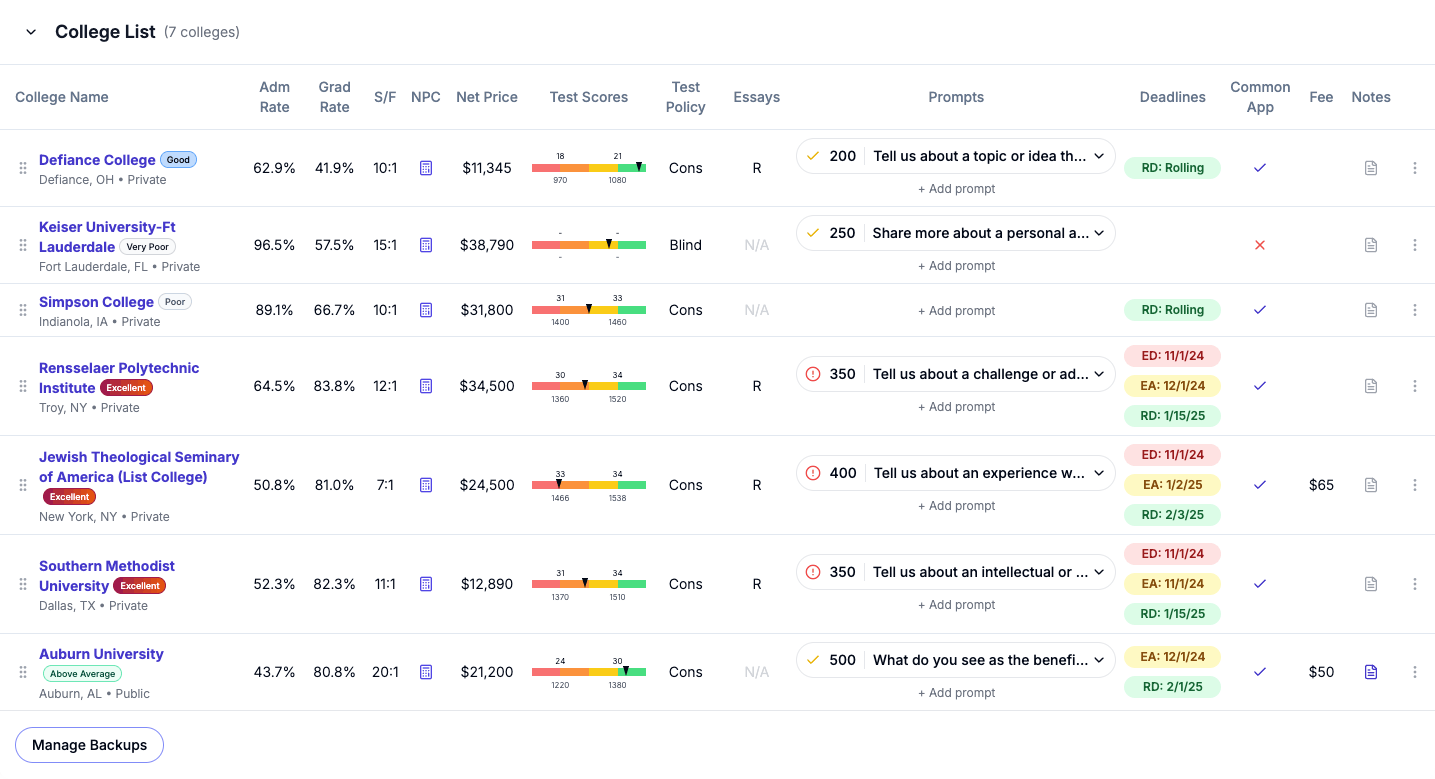Open net price calculator for Auburn University
1435x779 pixels.
[x=426, y=672]
